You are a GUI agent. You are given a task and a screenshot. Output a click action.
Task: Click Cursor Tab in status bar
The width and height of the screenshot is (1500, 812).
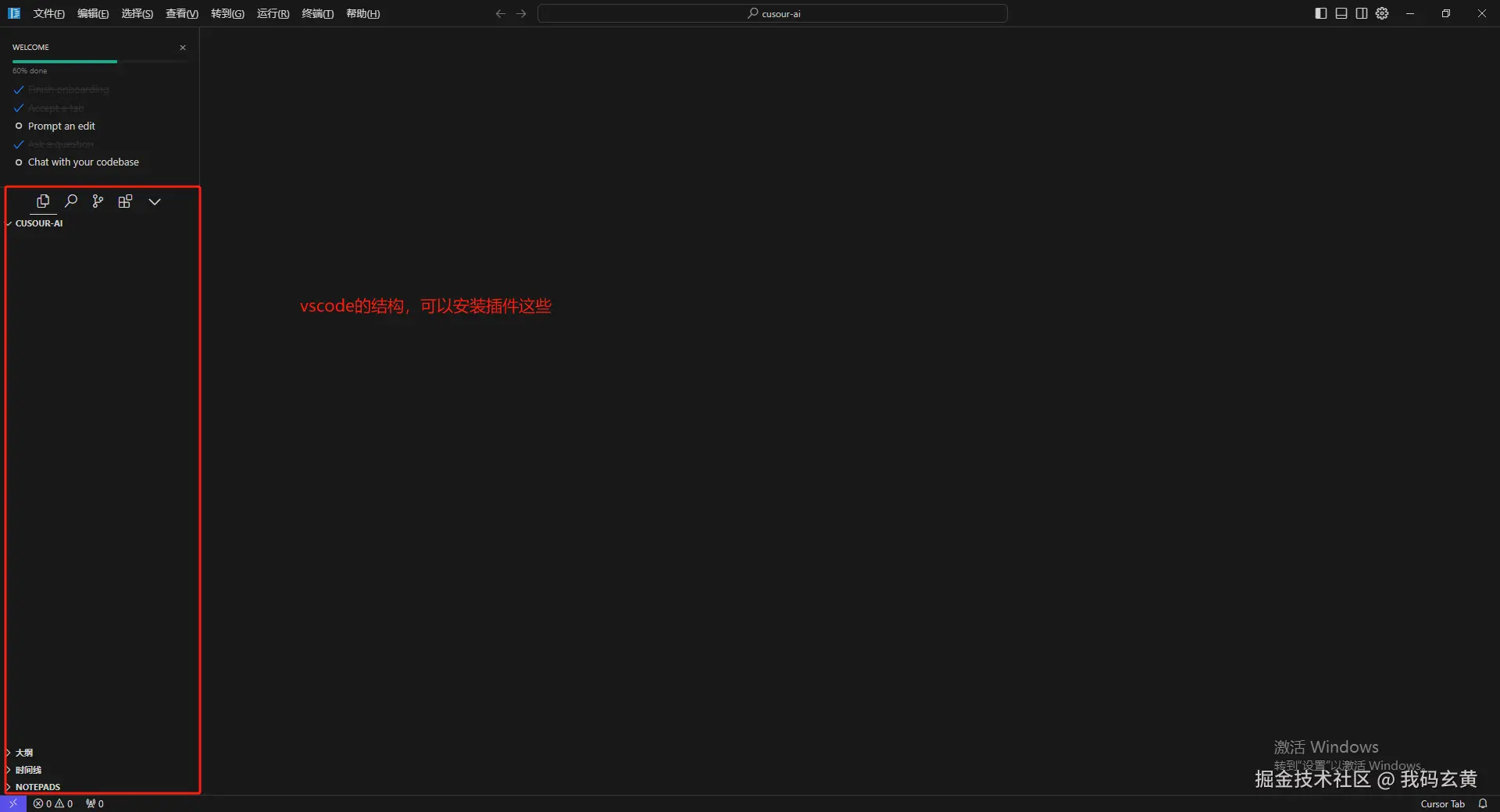1442,803
